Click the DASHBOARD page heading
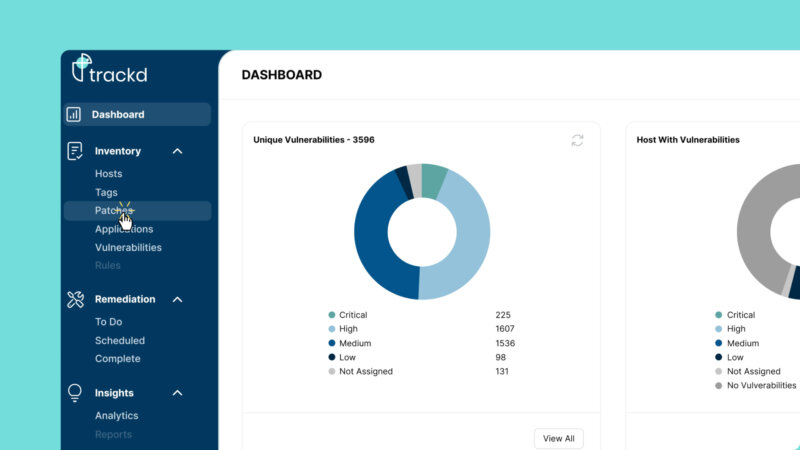The width and height of the screenshot is (800, 450). point(282,75)
